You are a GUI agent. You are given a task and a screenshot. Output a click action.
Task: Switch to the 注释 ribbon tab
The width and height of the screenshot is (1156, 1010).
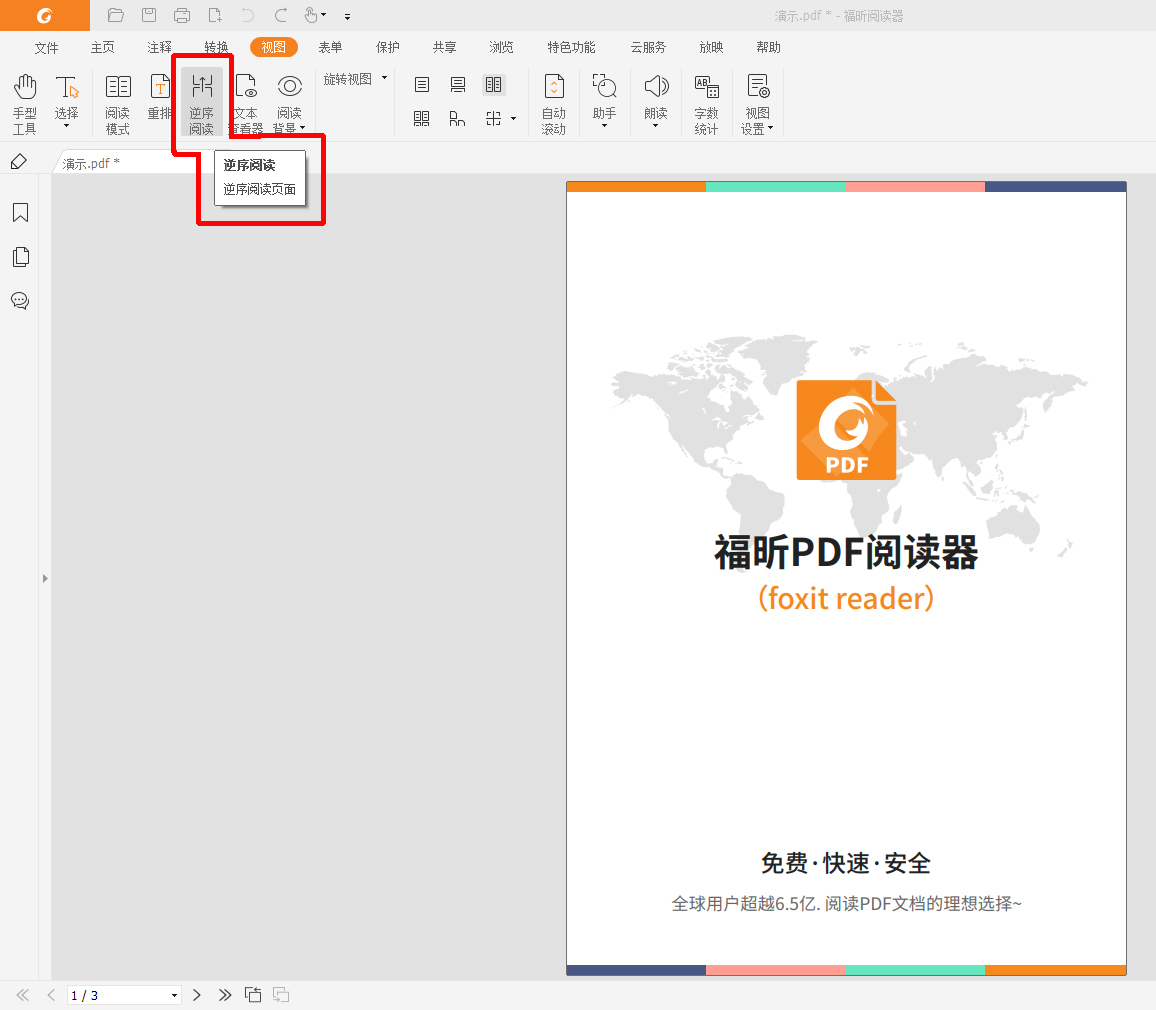(x=159, y=46)
